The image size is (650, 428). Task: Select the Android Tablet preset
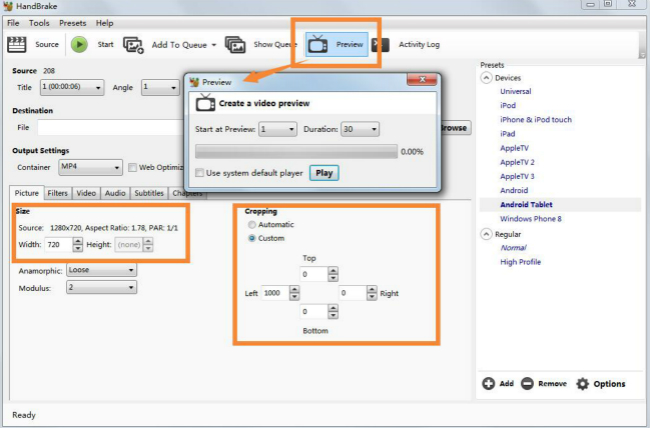[526, 204]
